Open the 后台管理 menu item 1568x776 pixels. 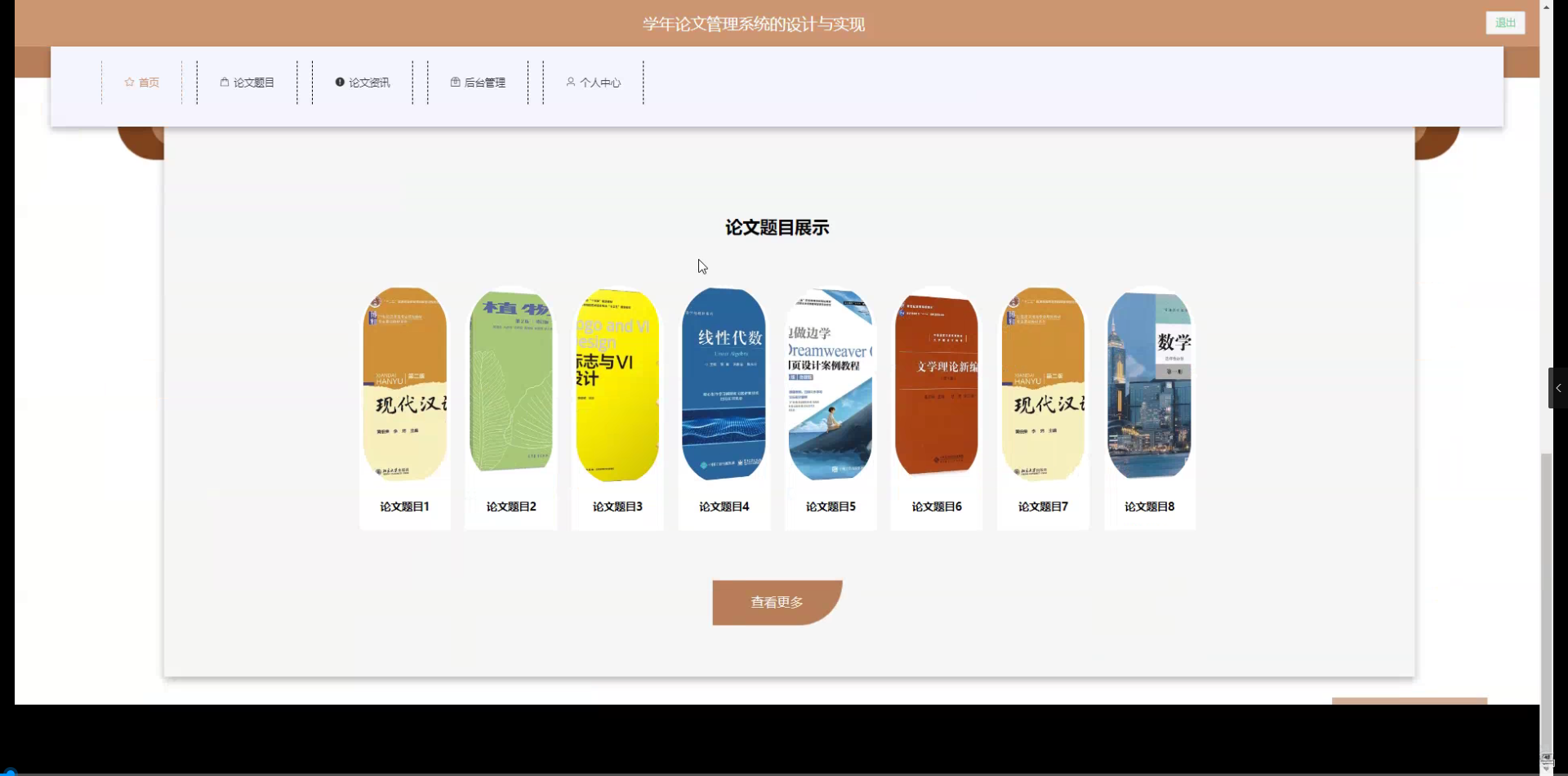pyautogui.click(x=478, y=83)
